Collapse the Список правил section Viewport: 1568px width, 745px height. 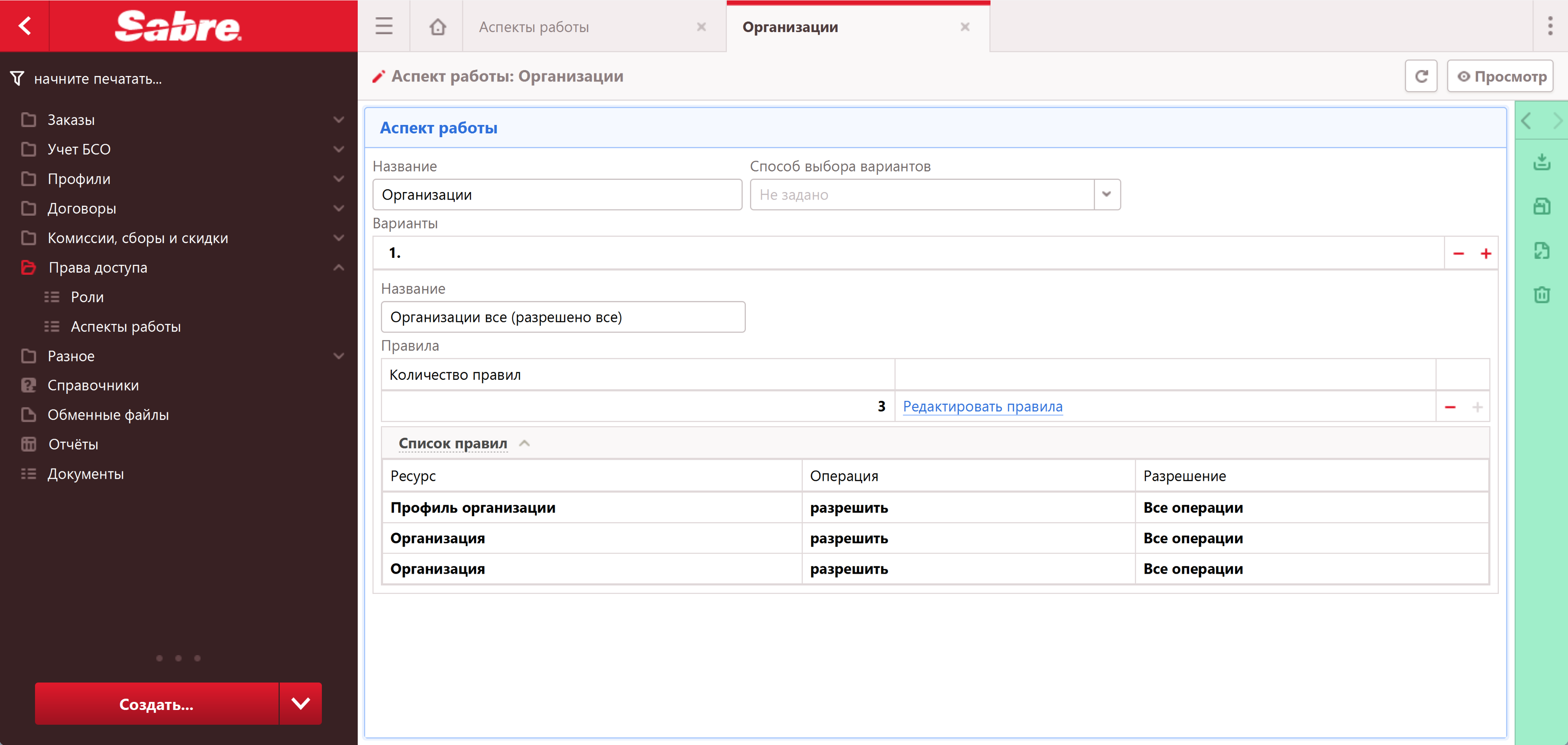(x=524, y=444)
